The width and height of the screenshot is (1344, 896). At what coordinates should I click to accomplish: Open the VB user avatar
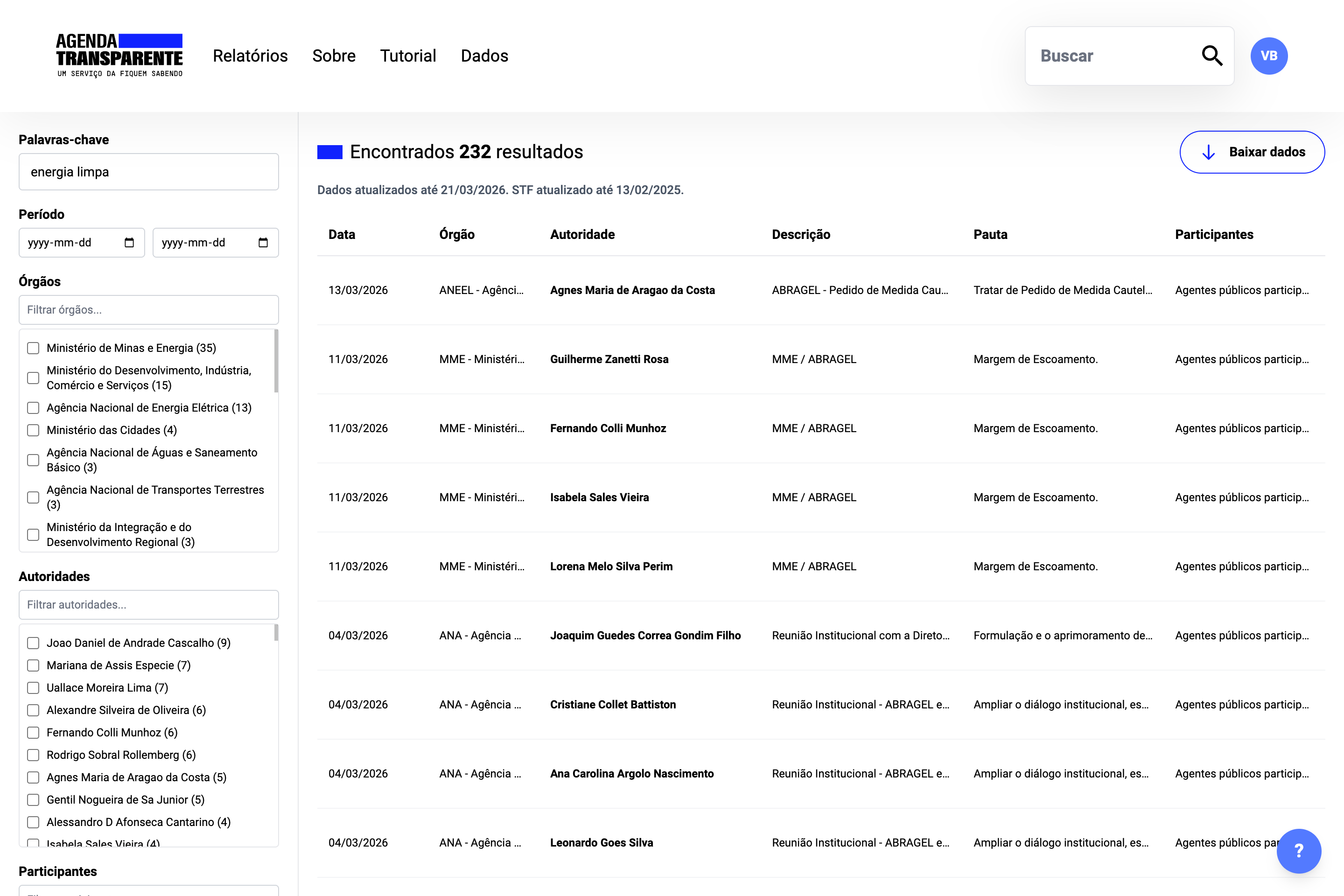tap(1268, 56)
